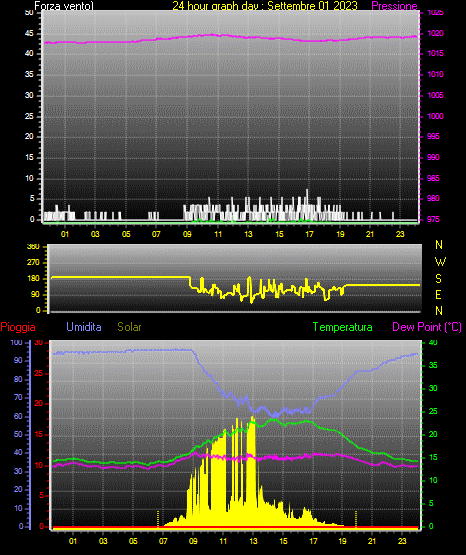Click the red Pioggia legend label

pyautogui.click(x=18, y=327)
